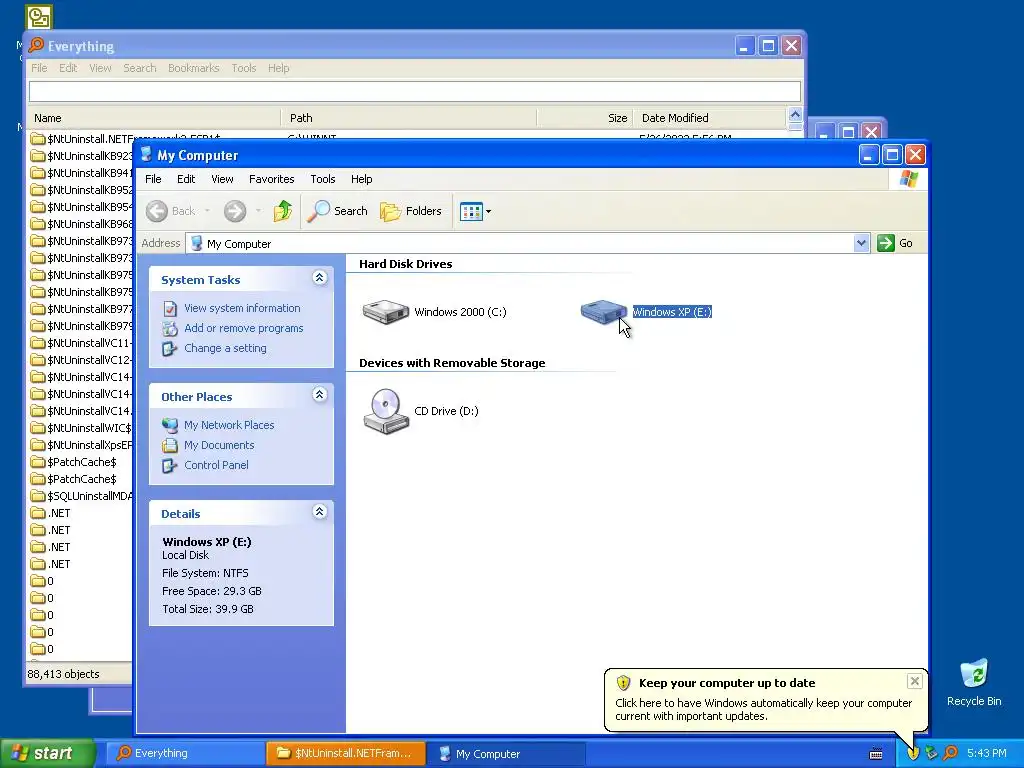Image resolution: width=1024 pixels, height=768 pixels.
Task: Click the My Documents folder icon
Action: click(x=170, y=445)
